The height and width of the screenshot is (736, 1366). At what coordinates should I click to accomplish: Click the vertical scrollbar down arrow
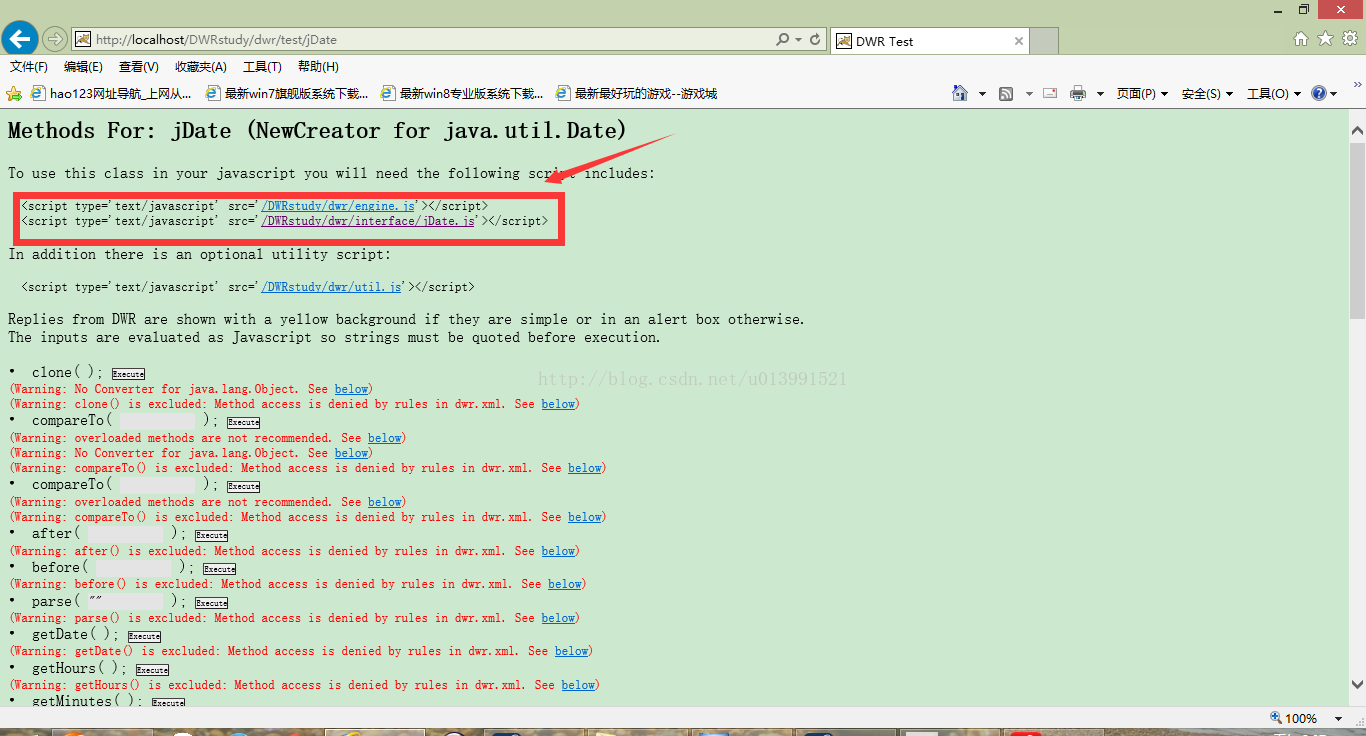[1357, 684]
